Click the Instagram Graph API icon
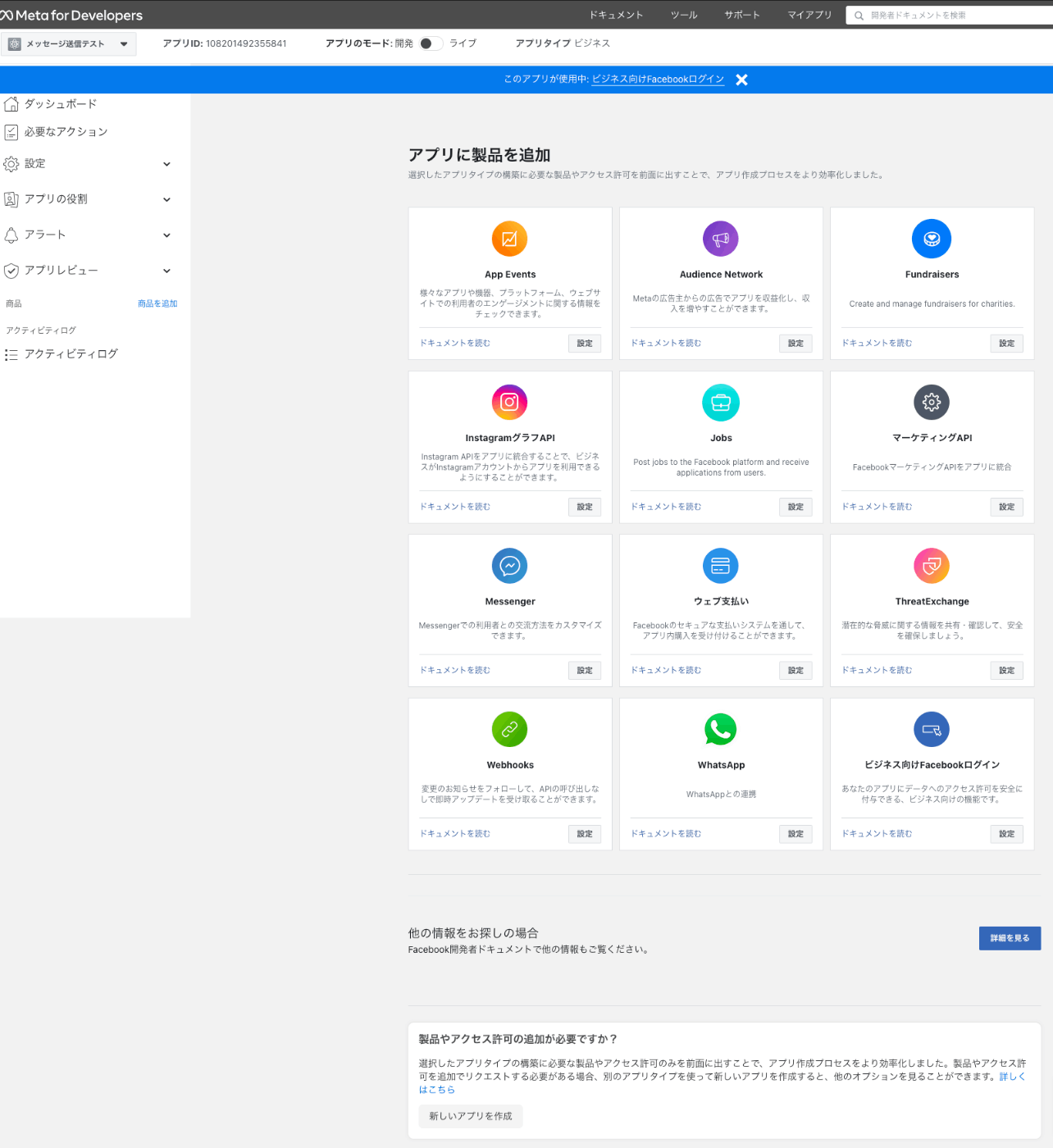The image size is (1053, 1148). coord(509,402)
